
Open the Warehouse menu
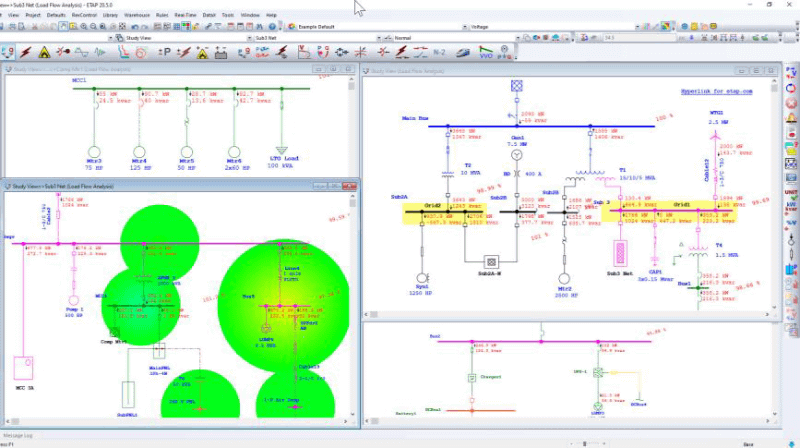coord(137,15)
